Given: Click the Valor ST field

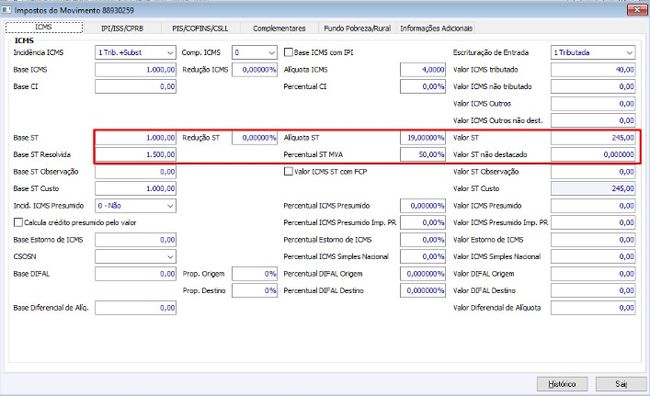Looking at the screenshot, I should pos(593,138).
